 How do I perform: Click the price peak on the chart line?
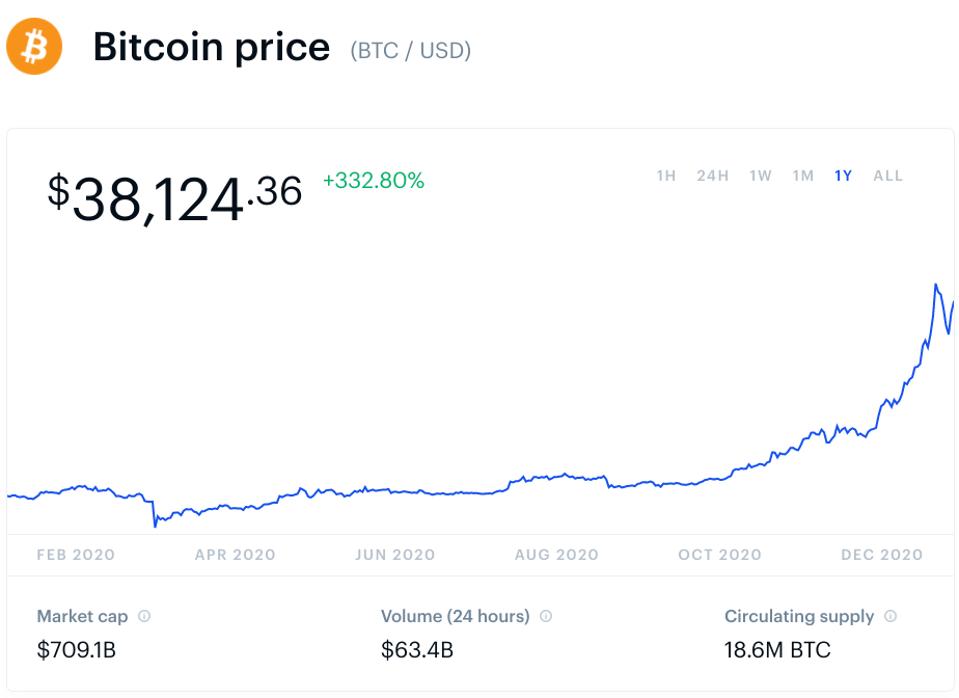pyautogui.click(x=936, y=286)
